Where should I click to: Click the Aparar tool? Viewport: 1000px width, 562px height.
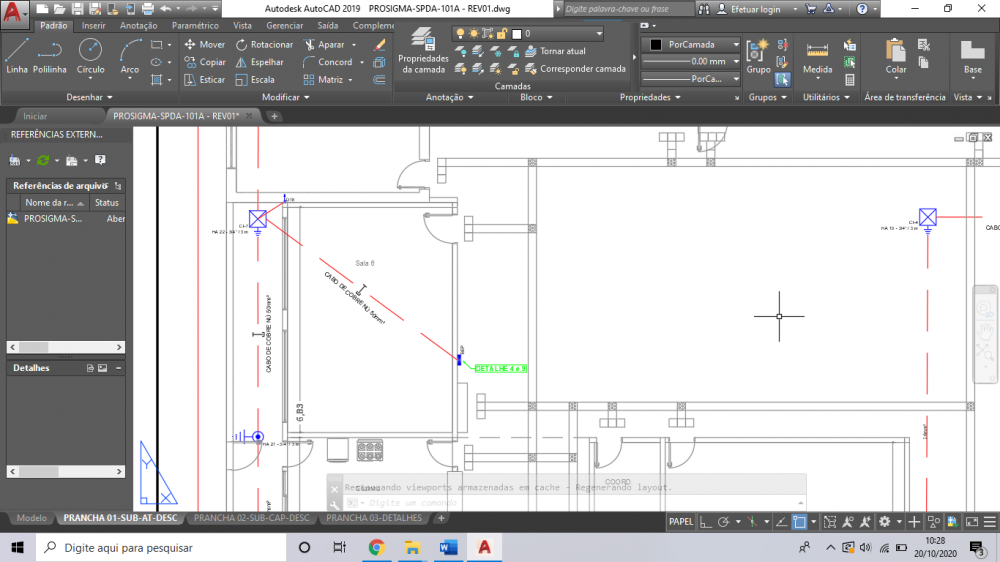click(x=324, y=45)
